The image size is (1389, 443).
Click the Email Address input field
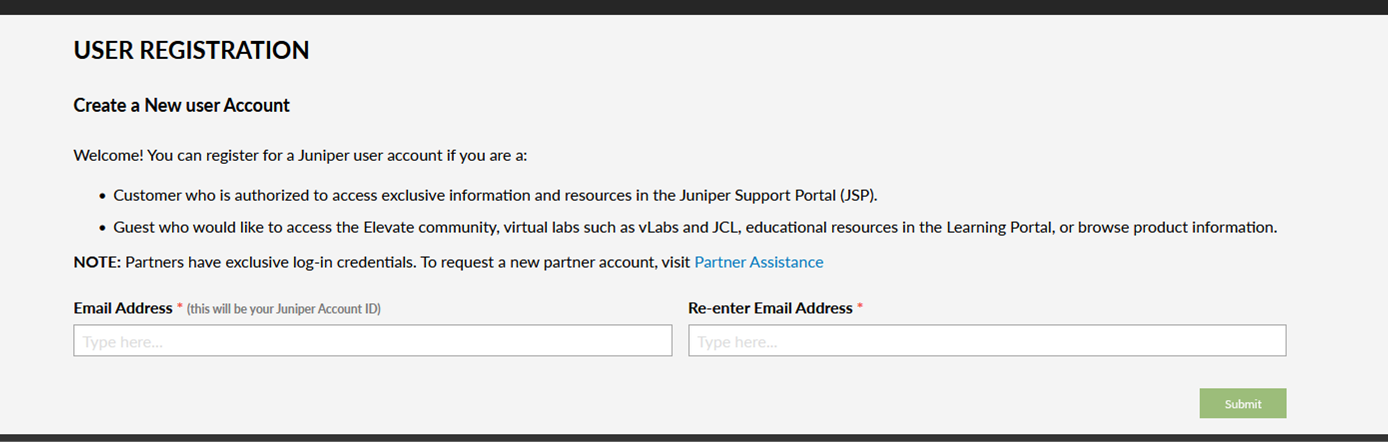pyautogui.click(x=372, y=341)
